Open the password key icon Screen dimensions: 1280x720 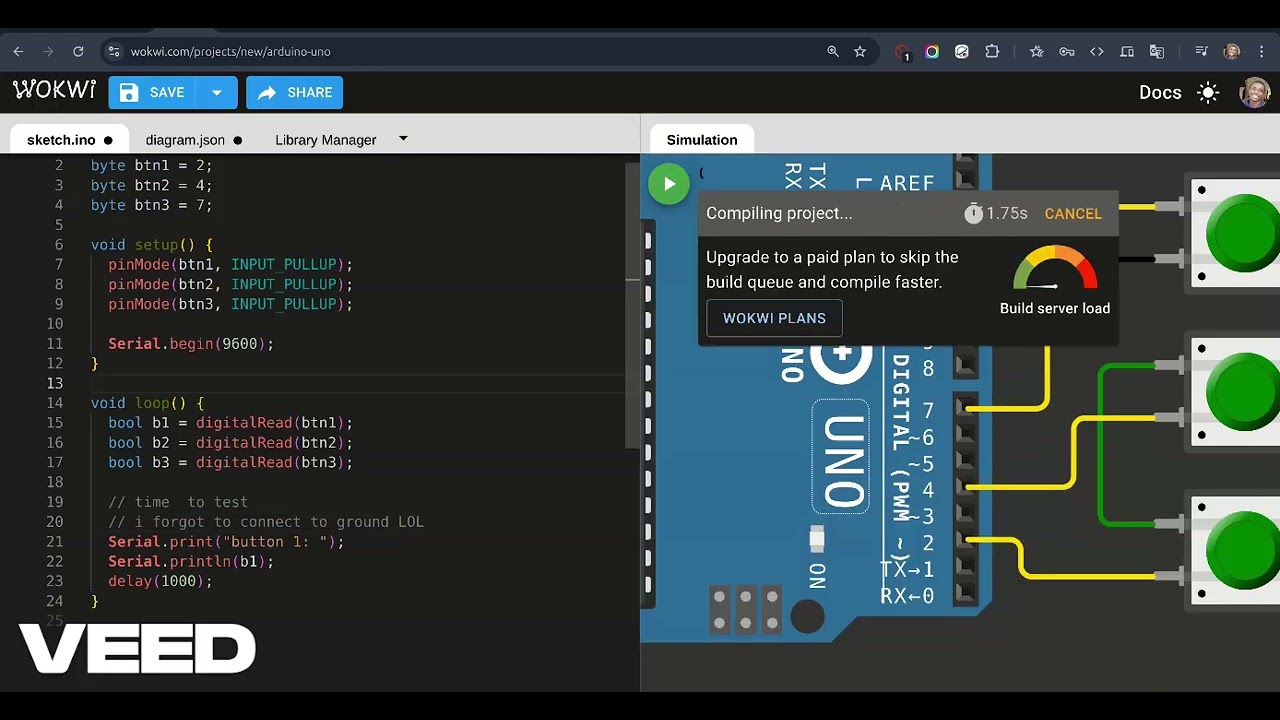[1067, 52]
